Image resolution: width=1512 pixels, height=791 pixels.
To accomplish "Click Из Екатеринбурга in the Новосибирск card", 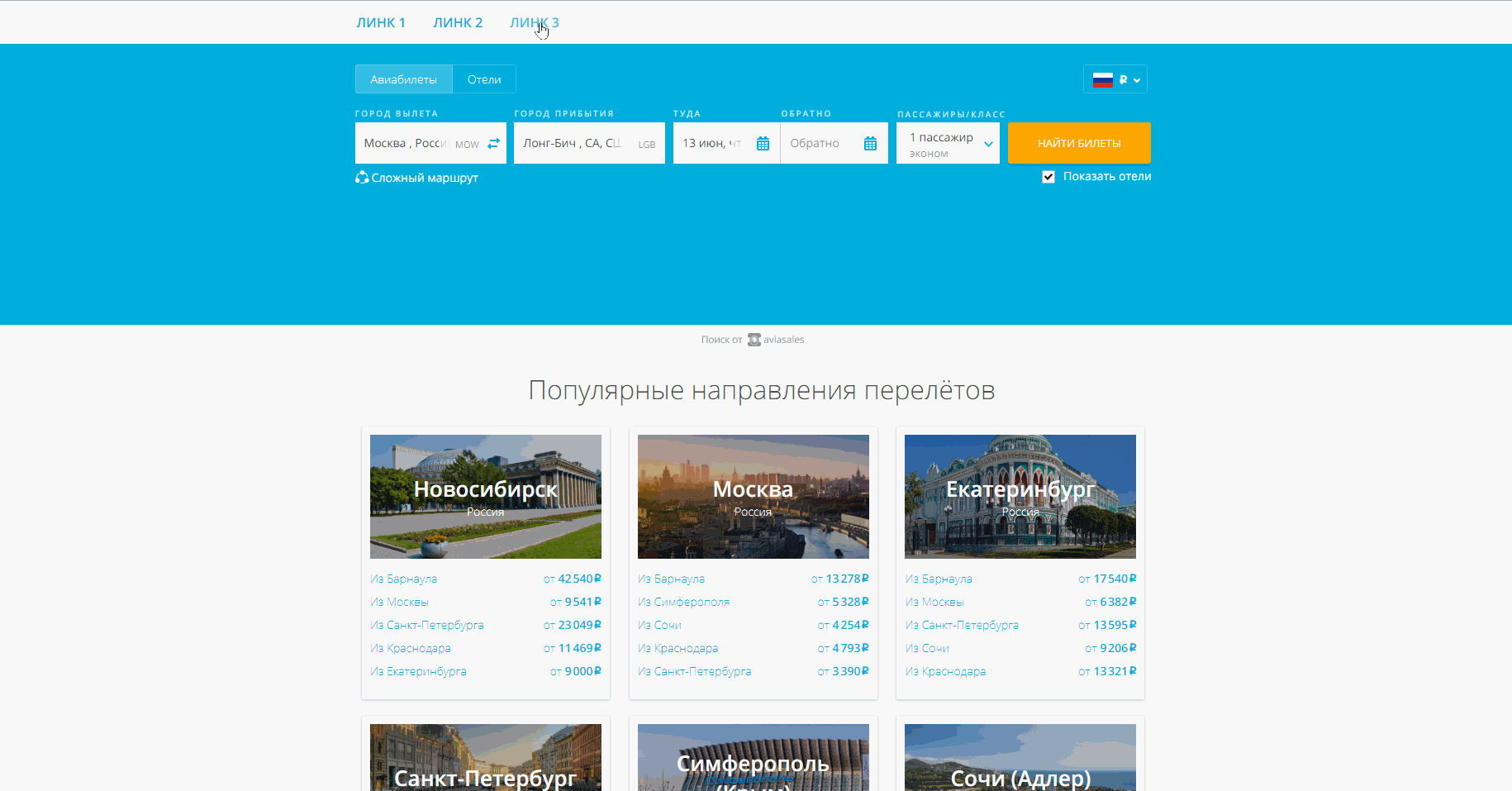I will coord(419,671).
